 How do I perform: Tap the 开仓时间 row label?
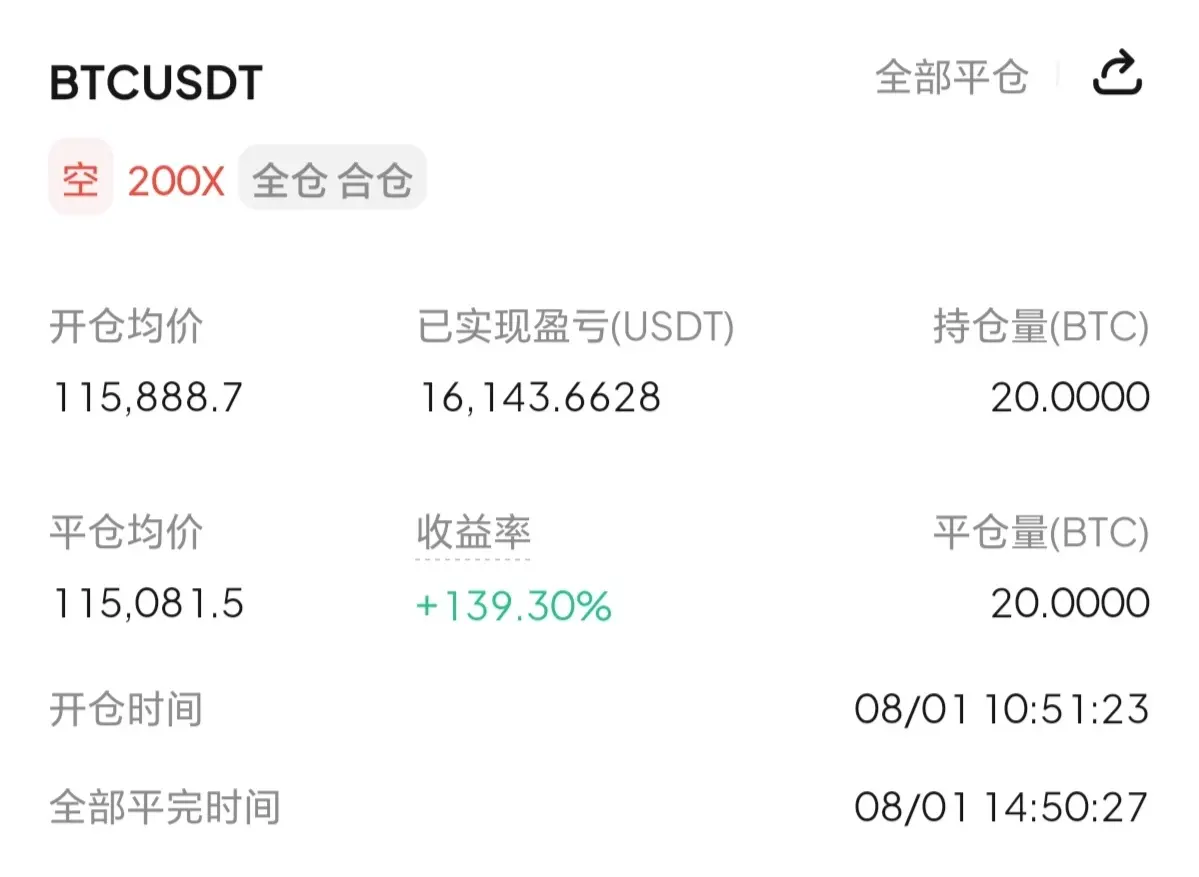(126, 709)
